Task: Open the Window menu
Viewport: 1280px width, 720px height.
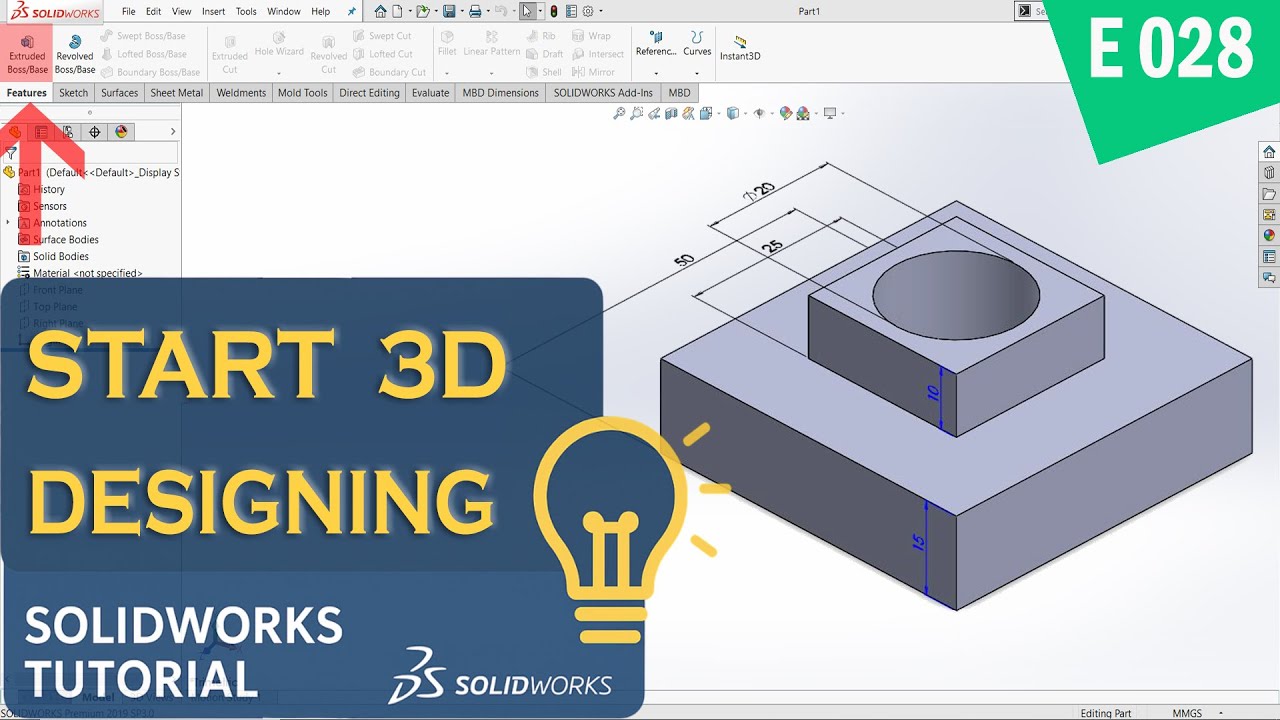Action: [x=284, y=12]
